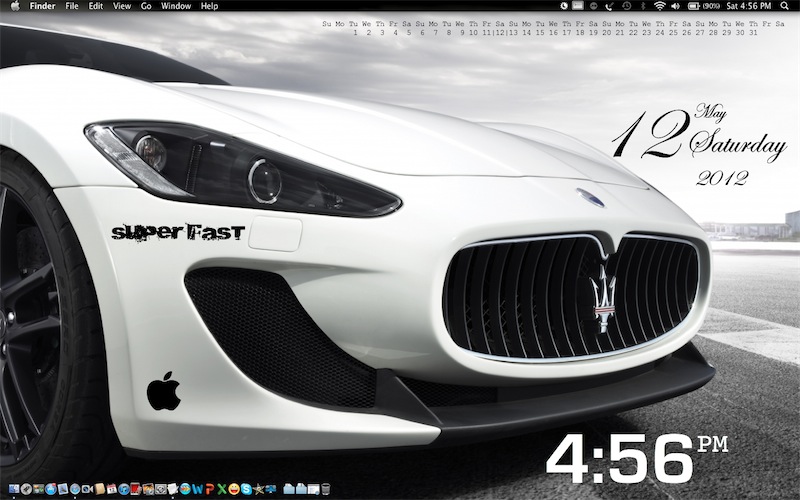Open iMovie star icon in Dock
The height and width of the screenshot is (500, 800).
point(258,489)
